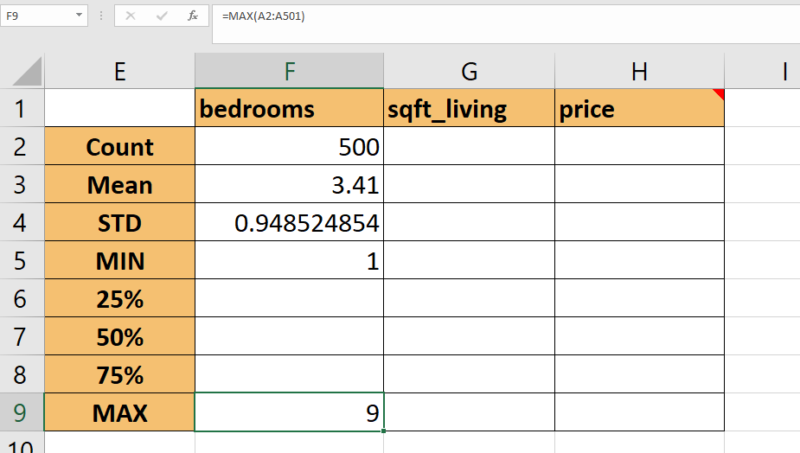The height and width of the screenshot is (453, 800).
Task: Select row 9 header
Action: [22, 412]
